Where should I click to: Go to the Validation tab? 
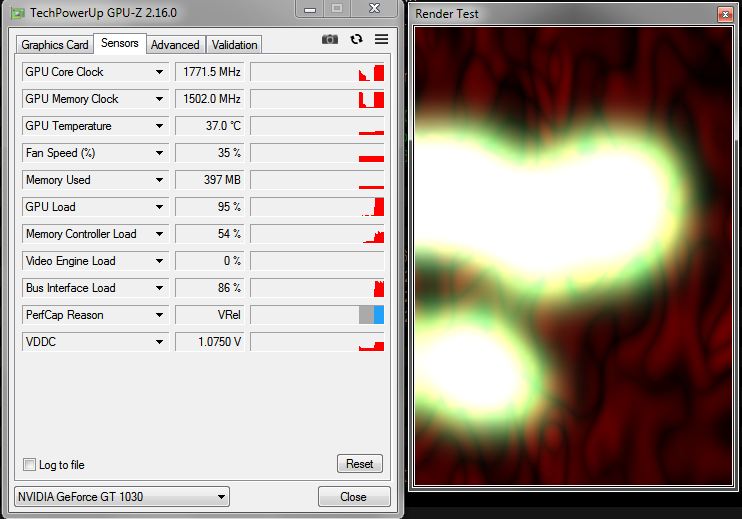click(x=234, y=45)
